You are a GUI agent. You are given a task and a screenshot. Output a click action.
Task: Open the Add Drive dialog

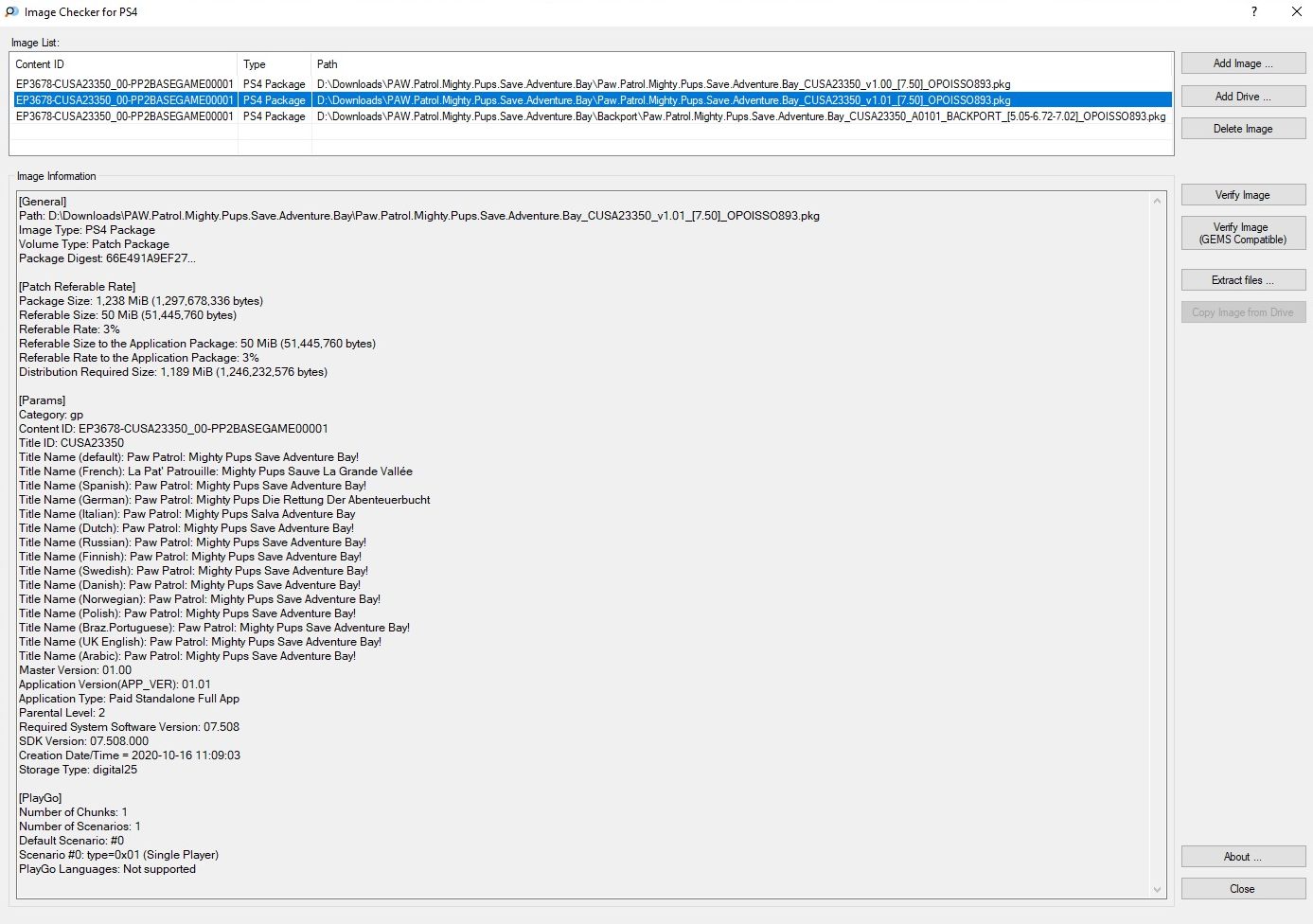pyautogui.click(x=1243, y=97)
